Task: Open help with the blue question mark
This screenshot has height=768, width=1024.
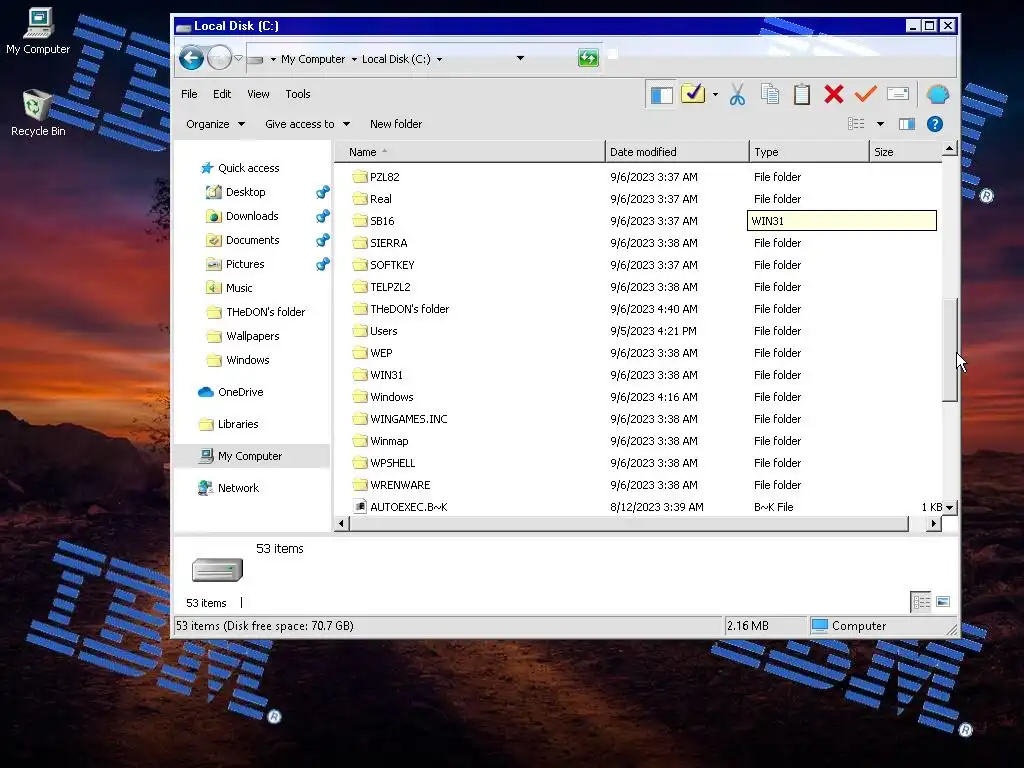Action: (x=935, y=124)
